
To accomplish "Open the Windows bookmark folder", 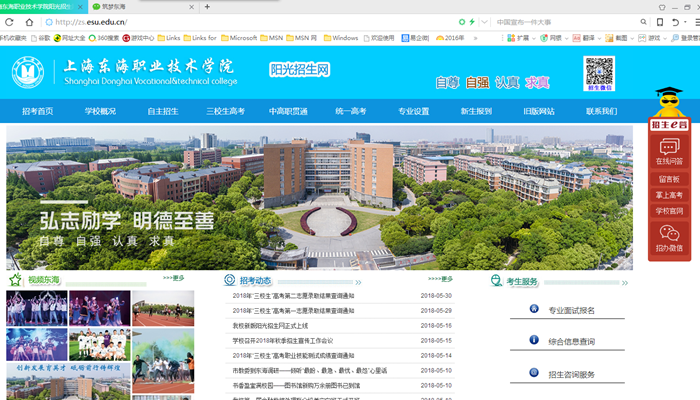I will [341, 38].
